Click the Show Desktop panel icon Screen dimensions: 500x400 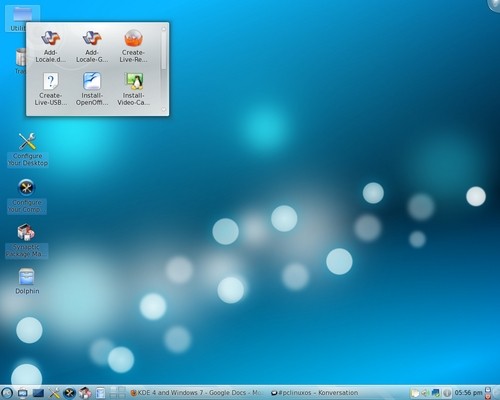[23, 393]
